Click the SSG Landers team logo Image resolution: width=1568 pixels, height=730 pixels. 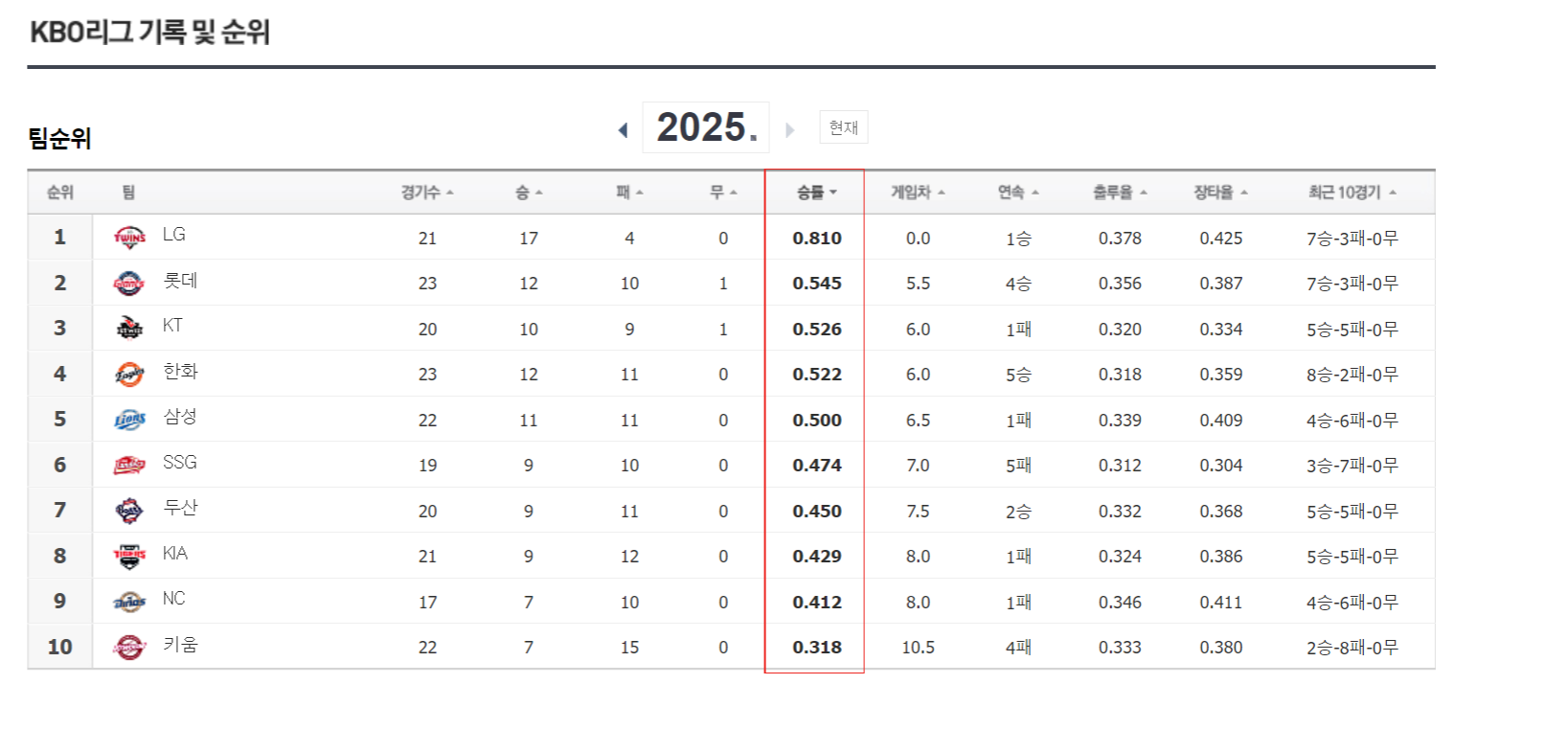pyautogui.click(x=129, y=466)
